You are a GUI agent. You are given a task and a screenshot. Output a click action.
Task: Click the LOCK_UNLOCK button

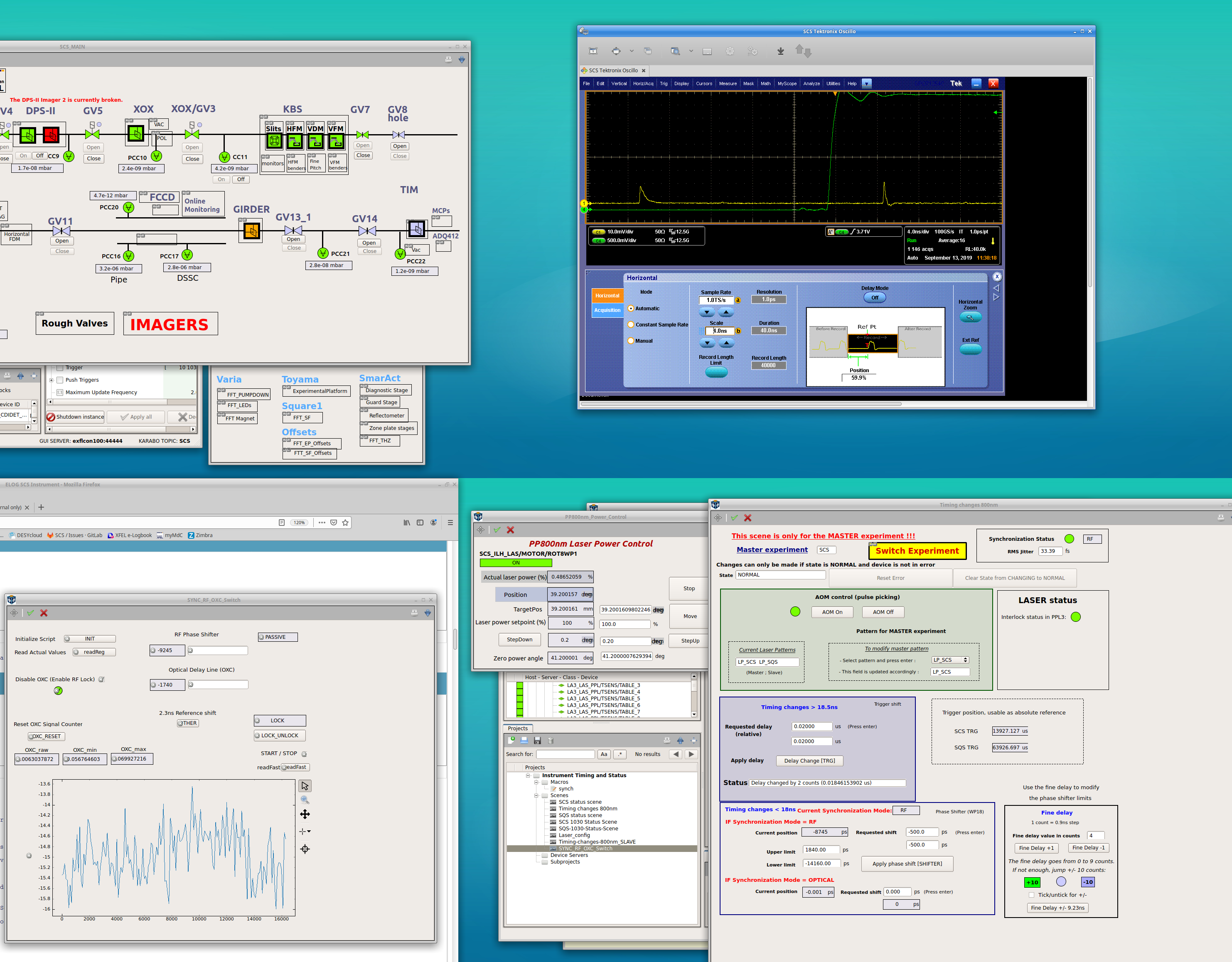(x=280, y=736)
